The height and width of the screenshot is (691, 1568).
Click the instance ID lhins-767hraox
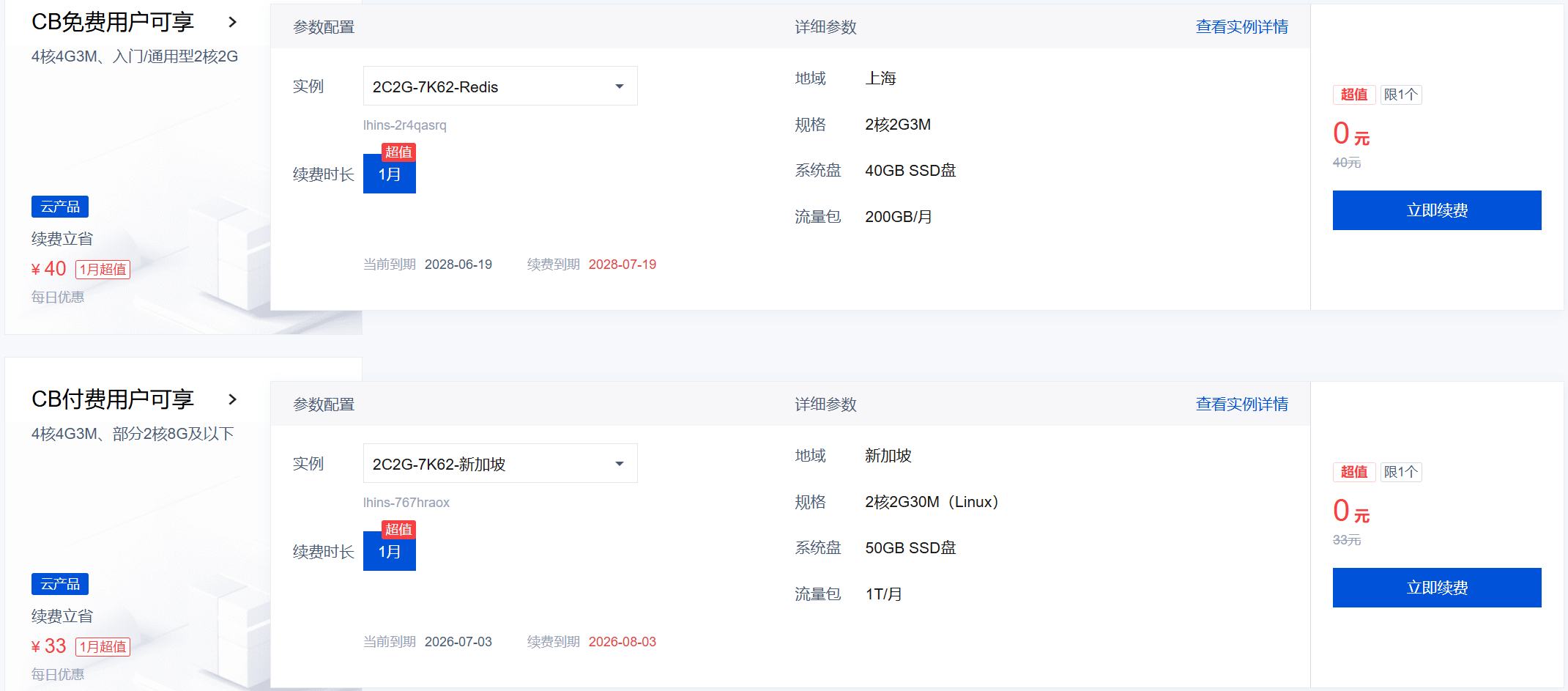406,503
